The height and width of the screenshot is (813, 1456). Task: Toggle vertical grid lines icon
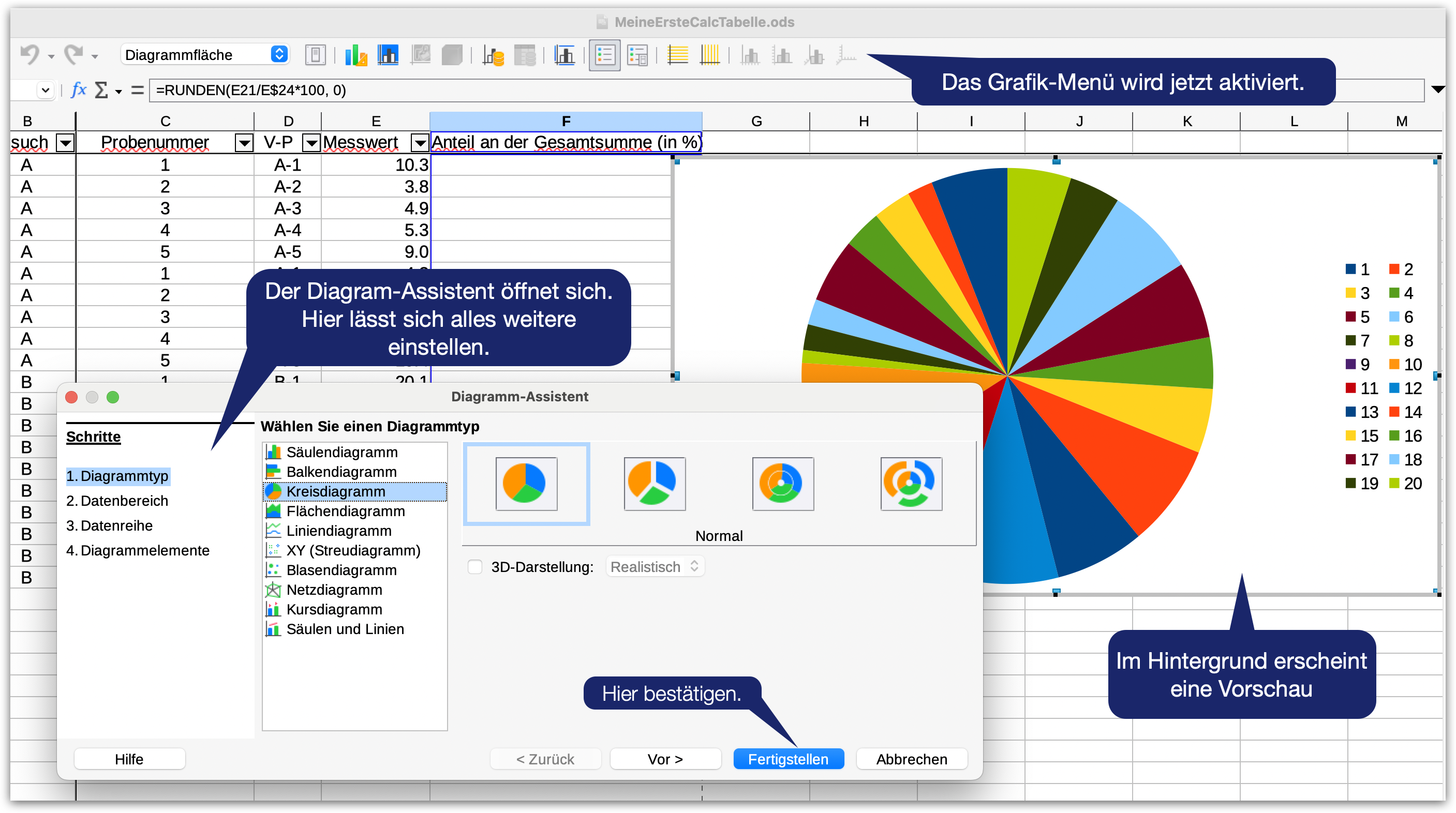(709, 55)
